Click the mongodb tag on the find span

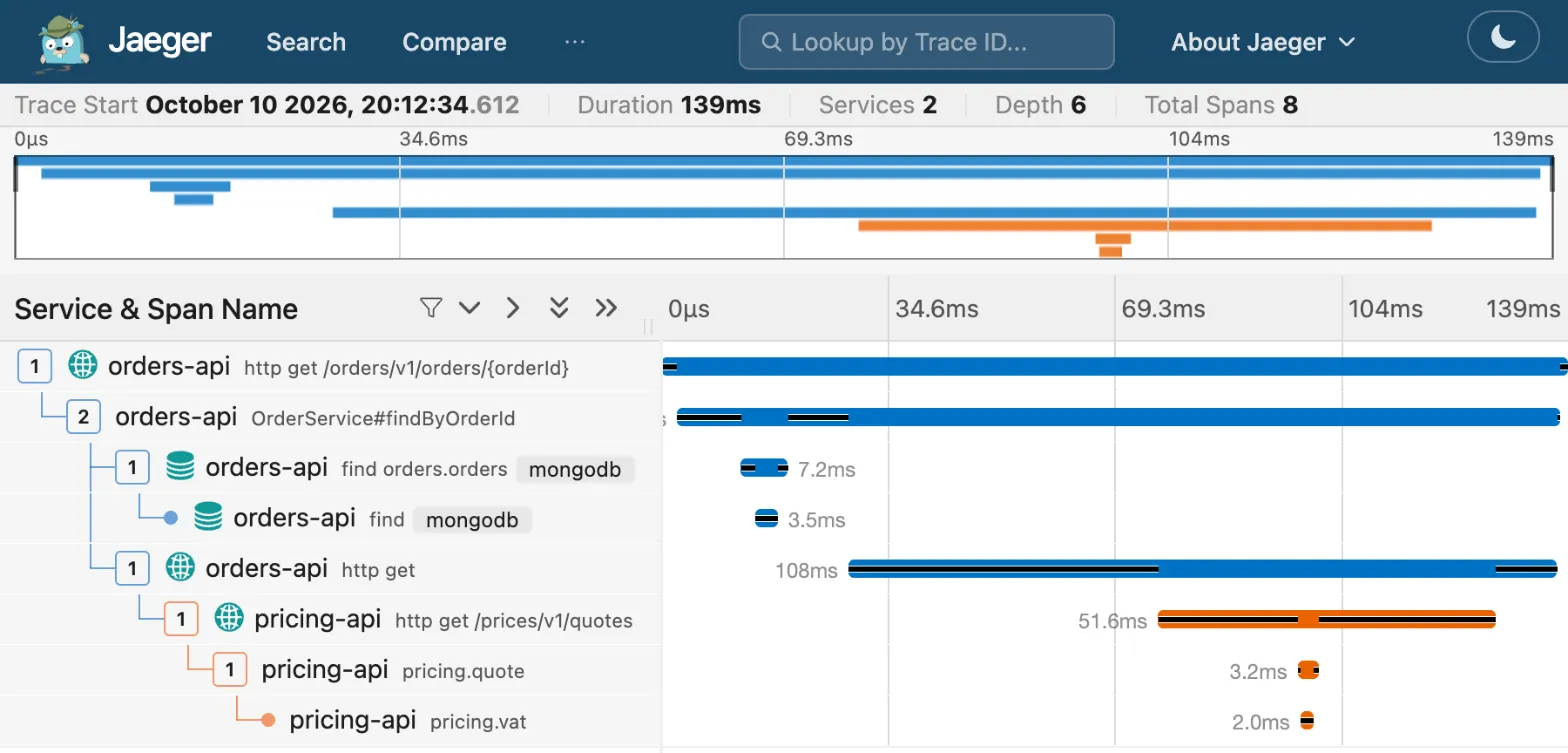[x=472, y=520]
